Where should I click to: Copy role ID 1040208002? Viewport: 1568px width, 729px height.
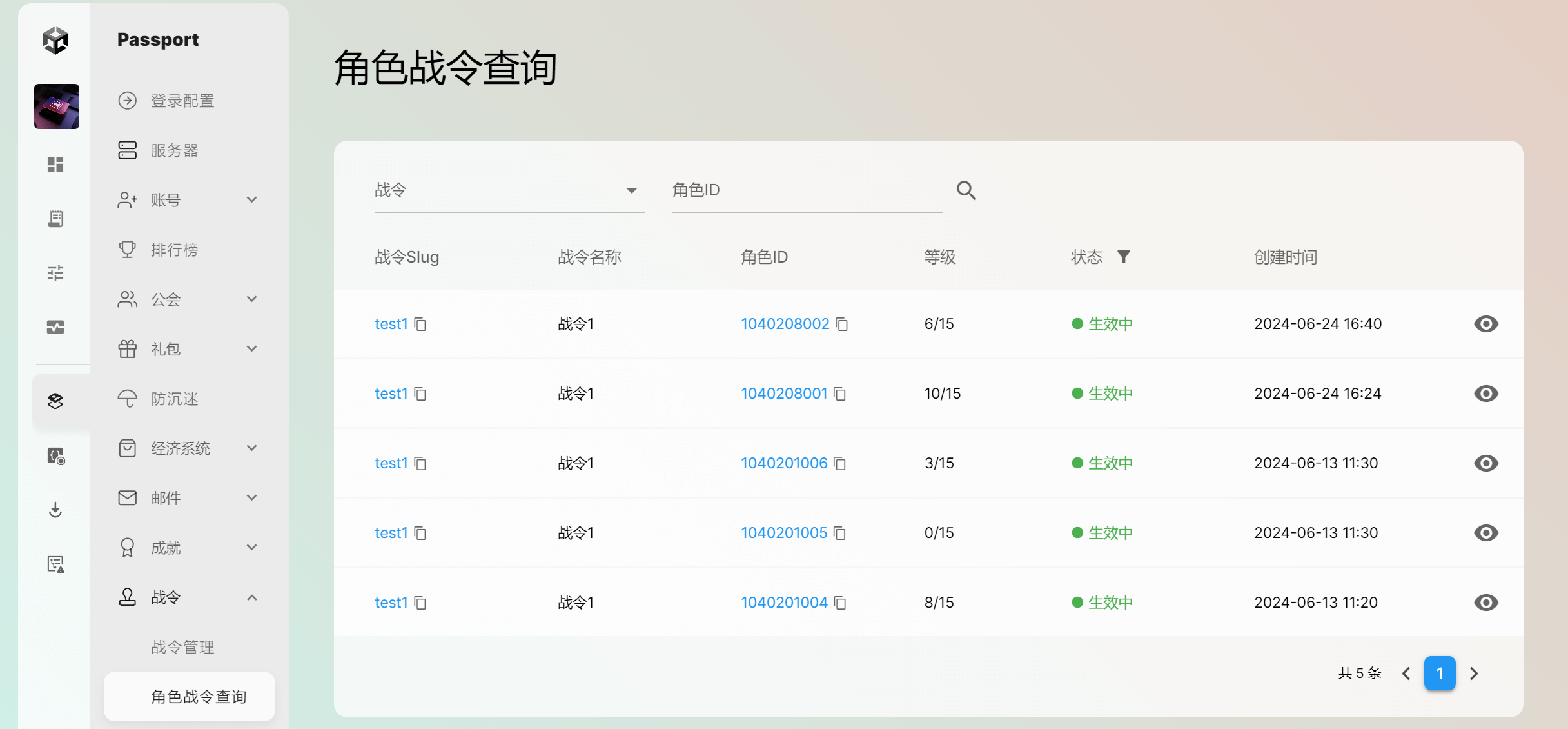coord(841,324)
